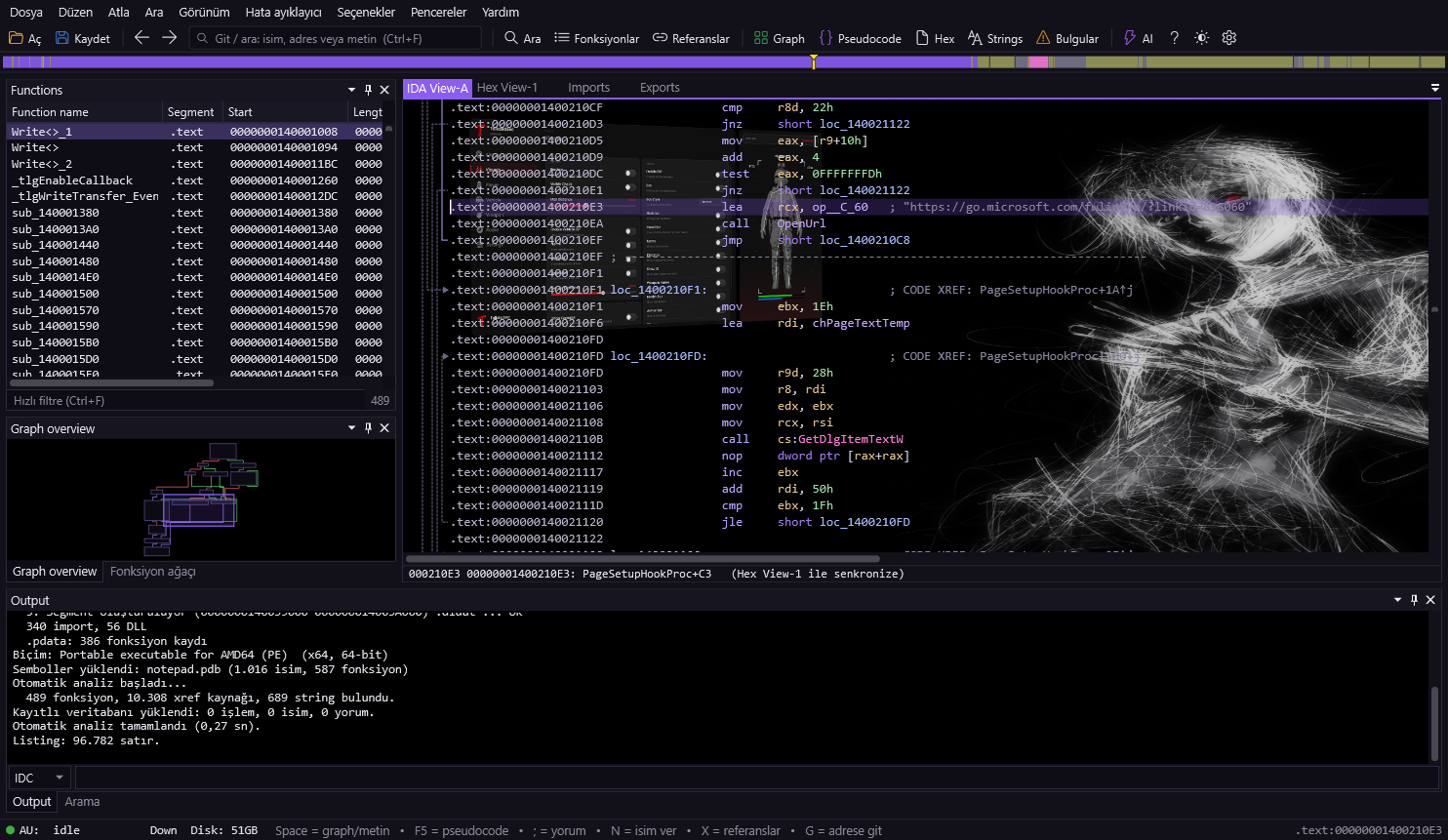Open the Hata ayıklayıcı menu
Viewport: 1448px width, 840px height.
[283, 12]
